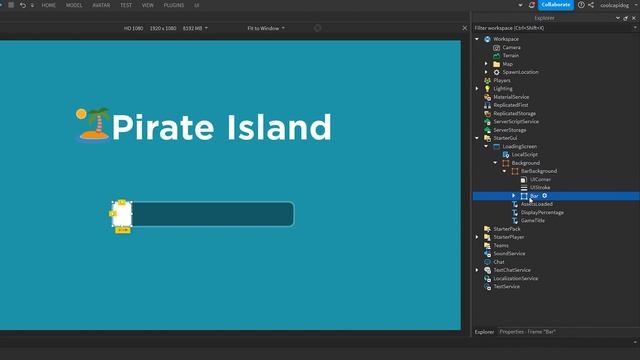The width and height of the screenshot is (640, 360).
Task: Click the Collaborate button
Action: pos(556,5)
